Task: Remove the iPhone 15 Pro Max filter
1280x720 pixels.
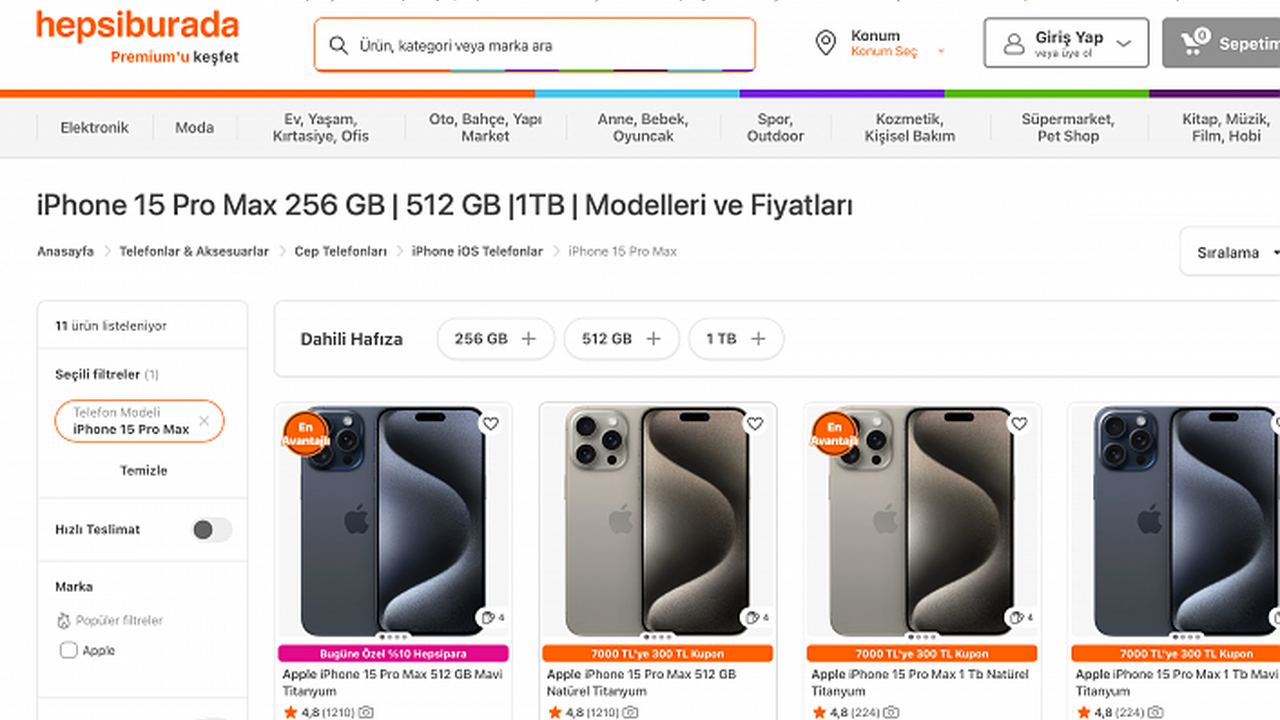Action: (204, 421)
